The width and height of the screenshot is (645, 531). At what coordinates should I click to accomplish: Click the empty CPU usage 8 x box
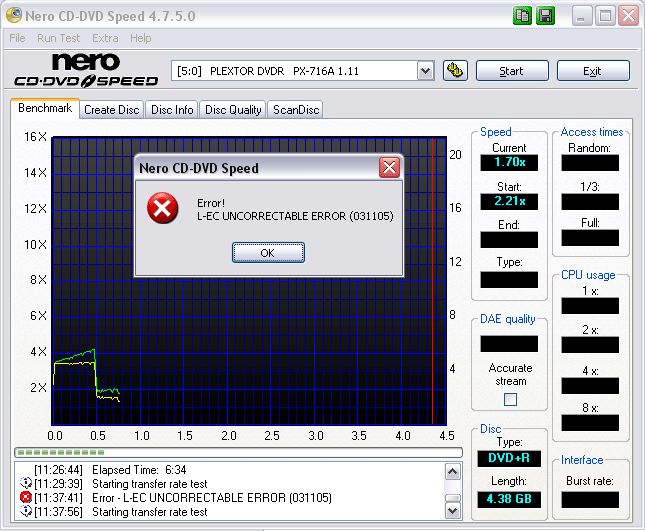590,423
